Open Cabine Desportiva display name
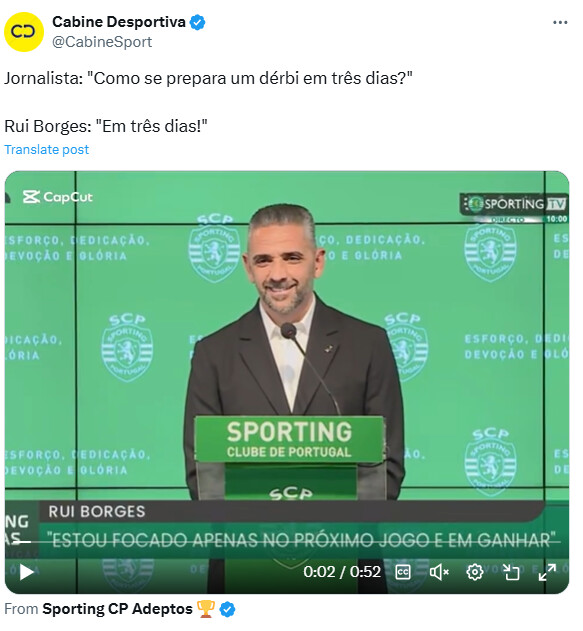 119,22
